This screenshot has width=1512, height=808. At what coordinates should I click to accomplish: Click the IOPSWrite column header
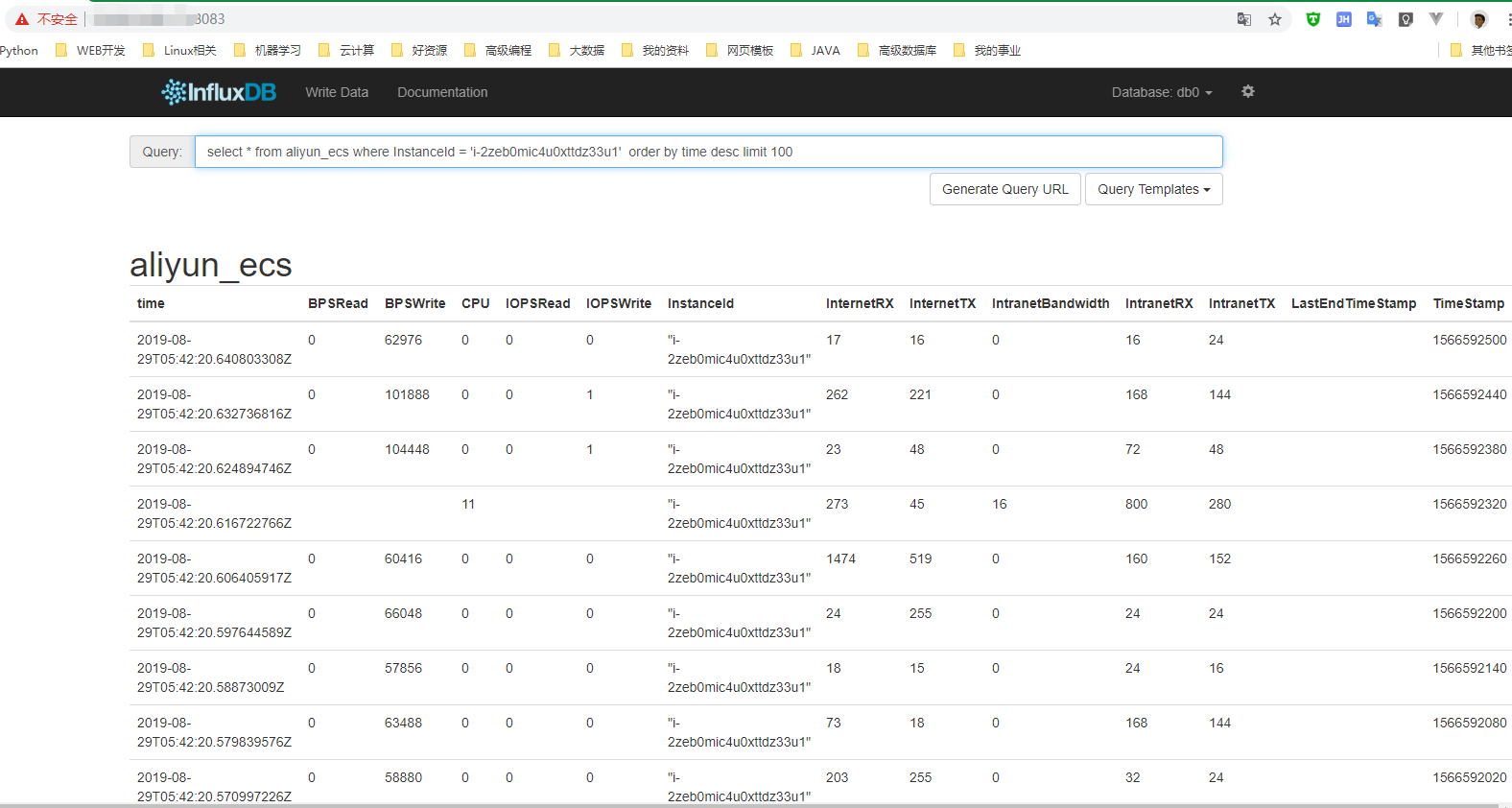[x=619, y=303]
